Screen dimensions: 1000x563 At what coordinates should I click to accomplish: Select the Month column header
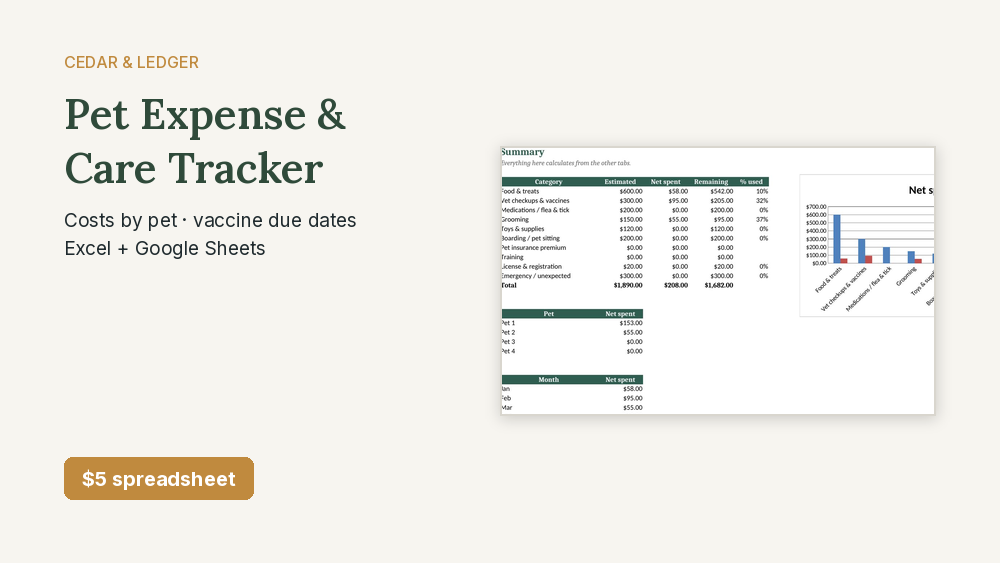(548, 379)
